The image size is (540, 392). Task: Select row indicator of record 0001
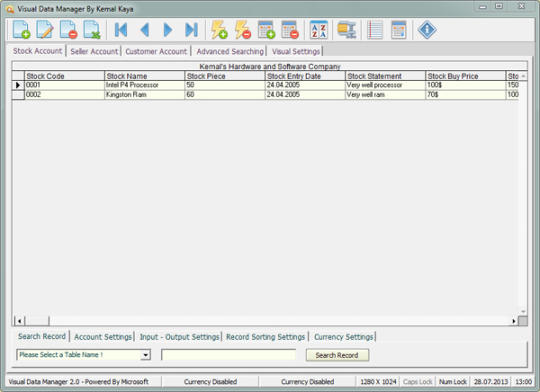(18, 85)
